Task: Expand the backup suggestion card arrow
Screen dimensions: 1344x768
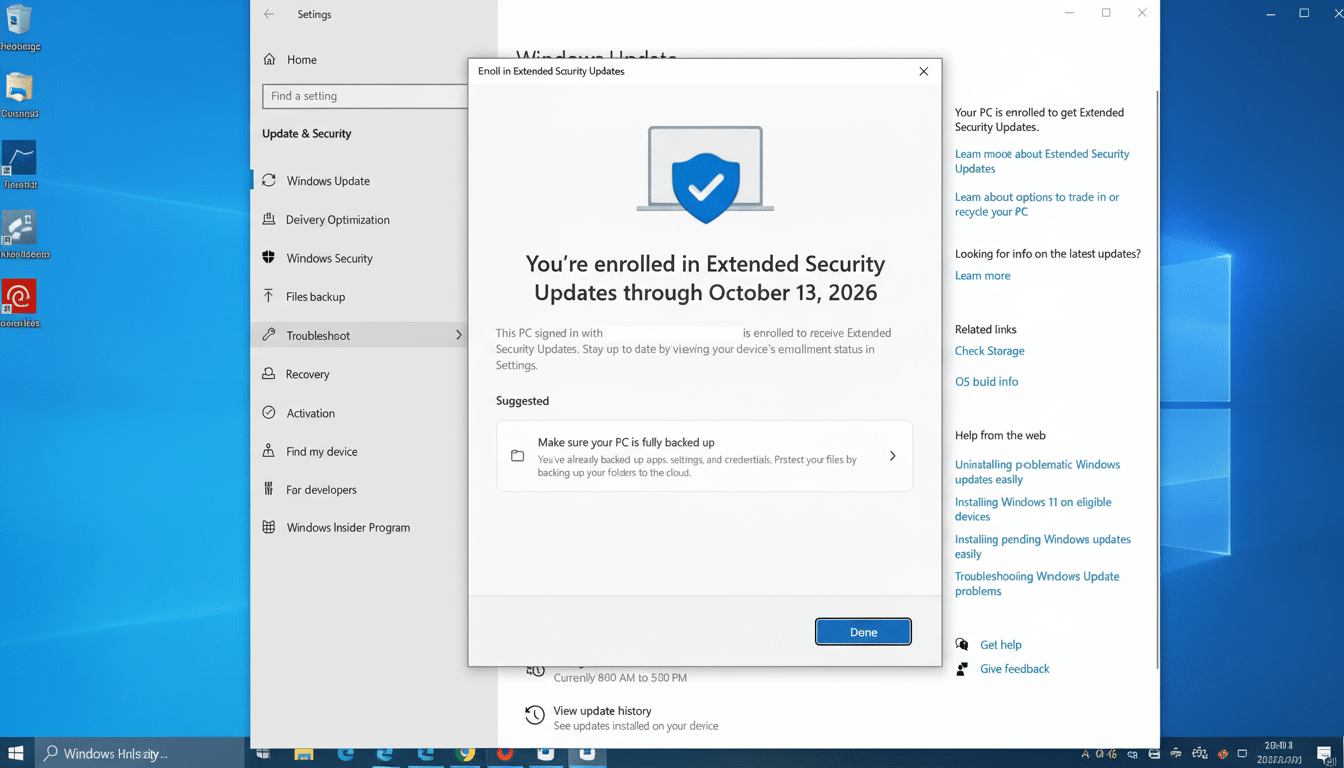Action: (892, 455)
